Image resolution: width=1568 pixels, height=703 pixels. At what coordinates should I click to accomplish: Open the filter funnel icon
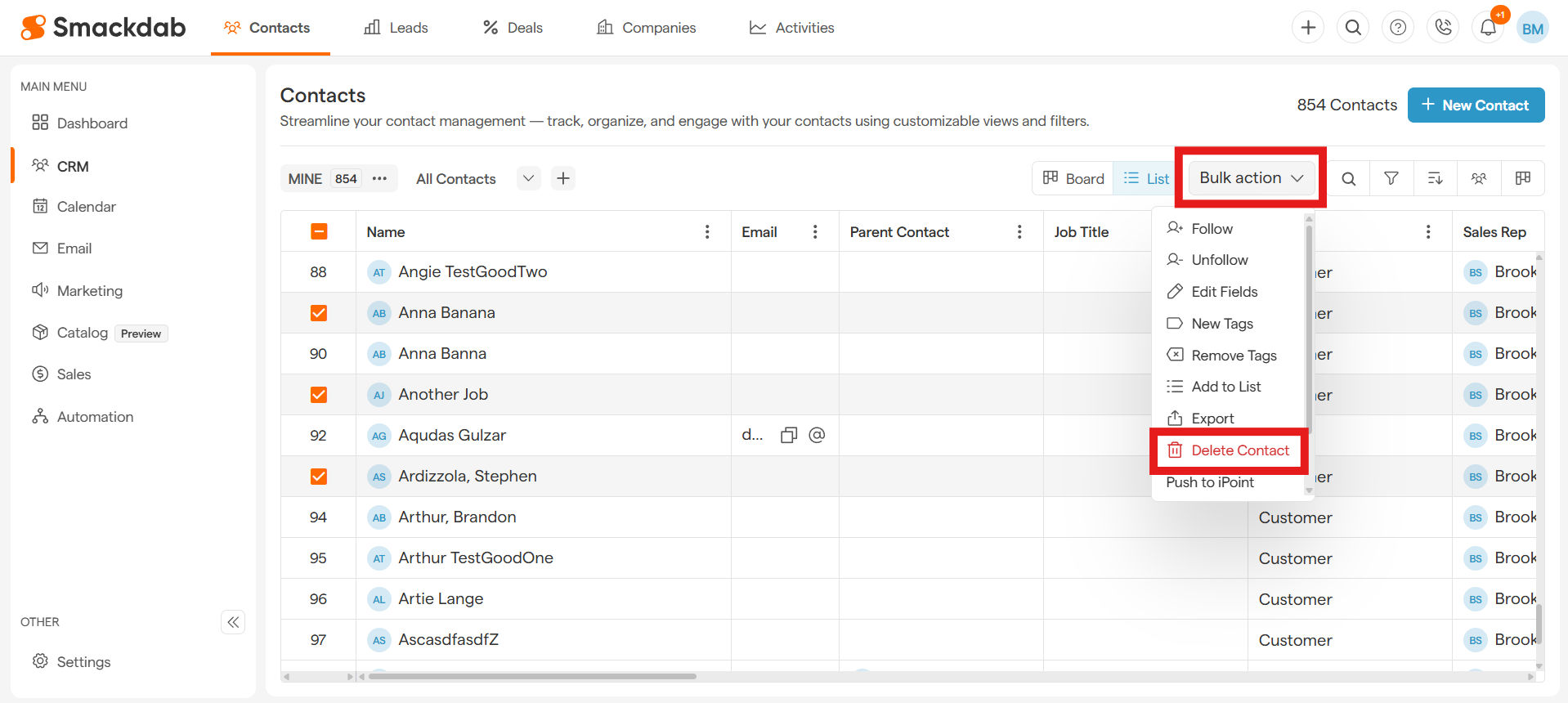(x=1391, y=178)
